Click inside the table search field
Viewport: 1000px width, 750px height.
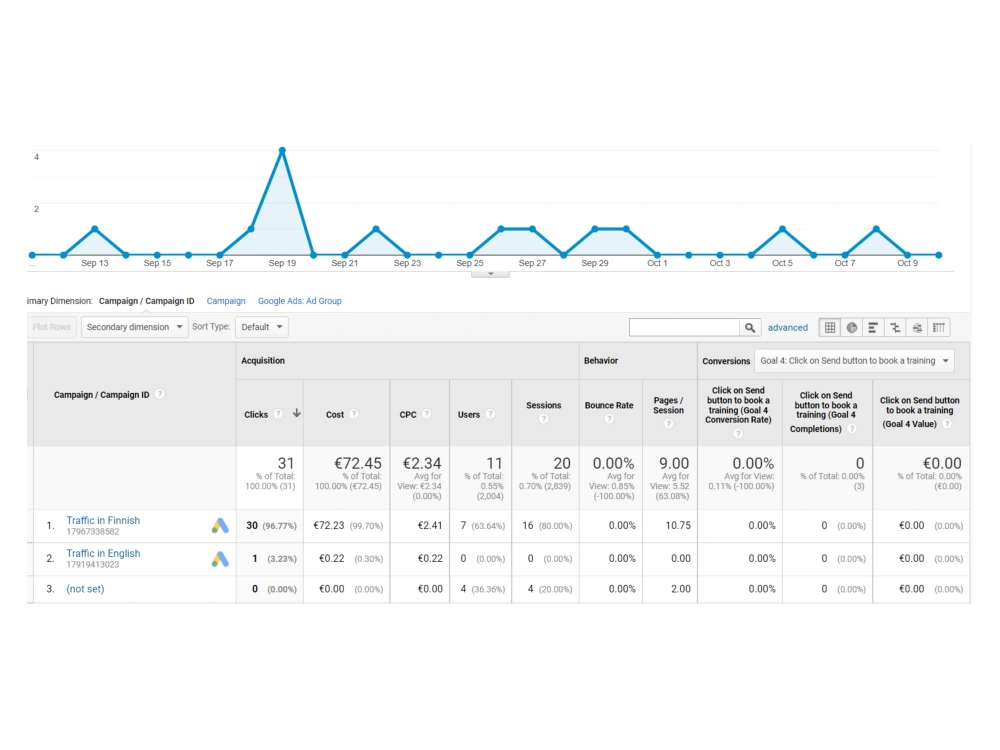[684, 328]
